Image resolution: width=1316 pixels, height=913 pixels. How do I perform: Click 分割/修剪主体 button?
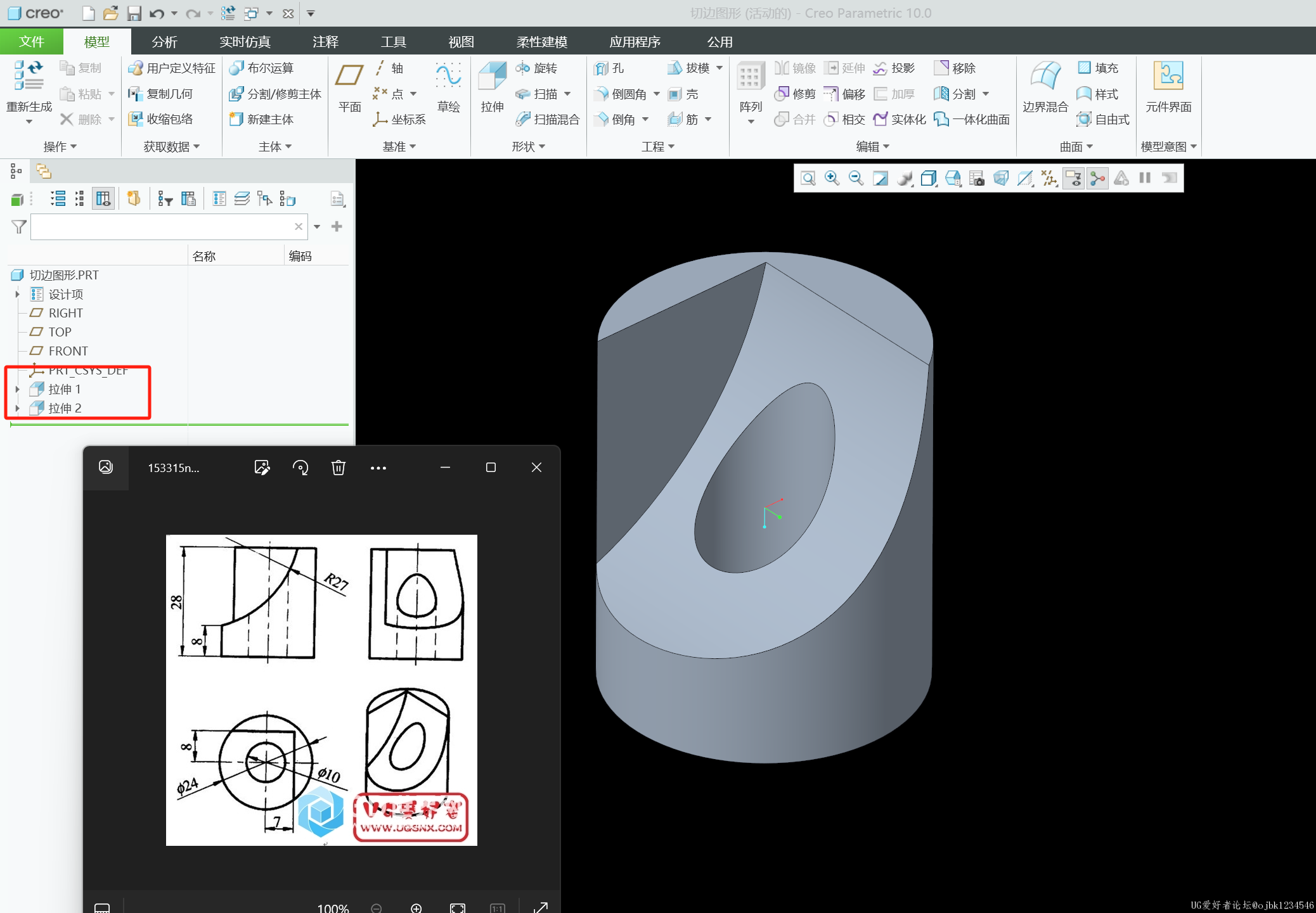click(x=275, y=94)
